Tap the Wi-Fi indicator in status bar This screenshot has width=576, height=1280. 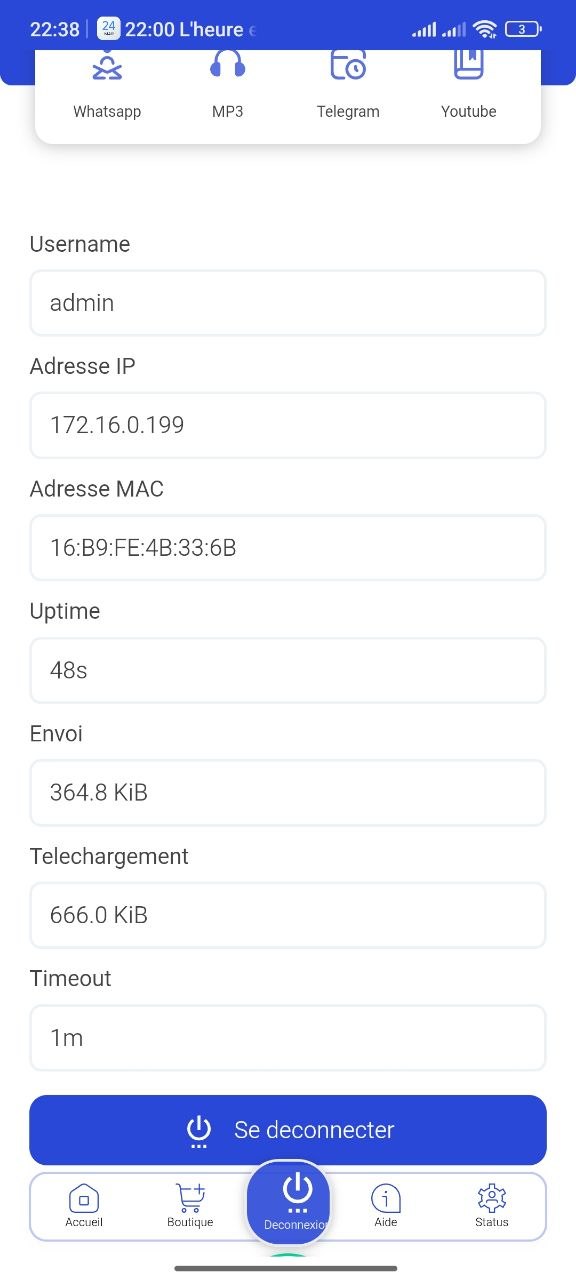(485, 29)
